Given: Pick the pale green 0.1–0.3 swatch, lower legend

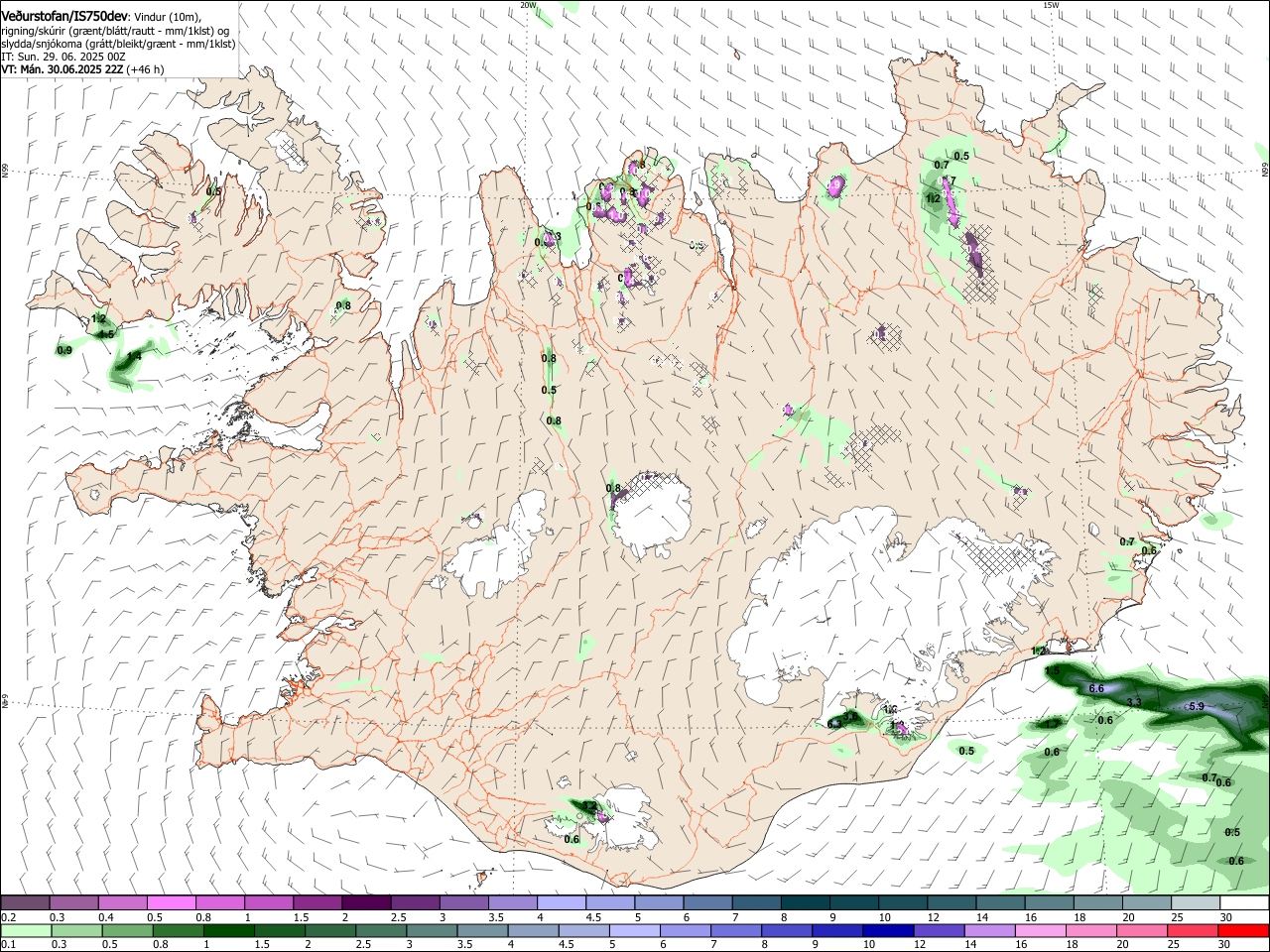Looking at the screenshot, I should (x=26, y=931).
